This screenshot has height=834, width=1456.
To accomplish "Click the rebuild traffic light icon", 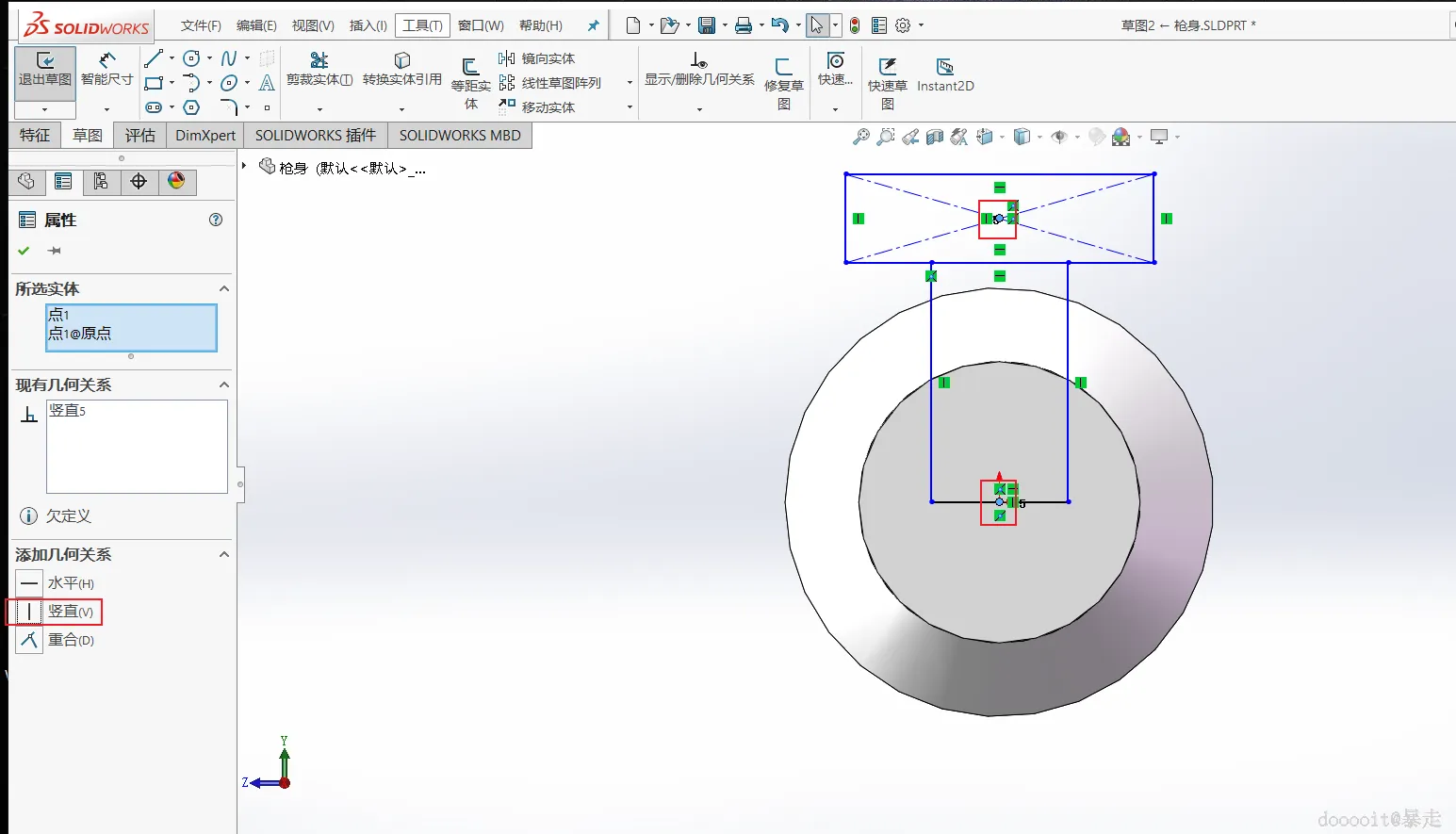I will tap(854, 25).
